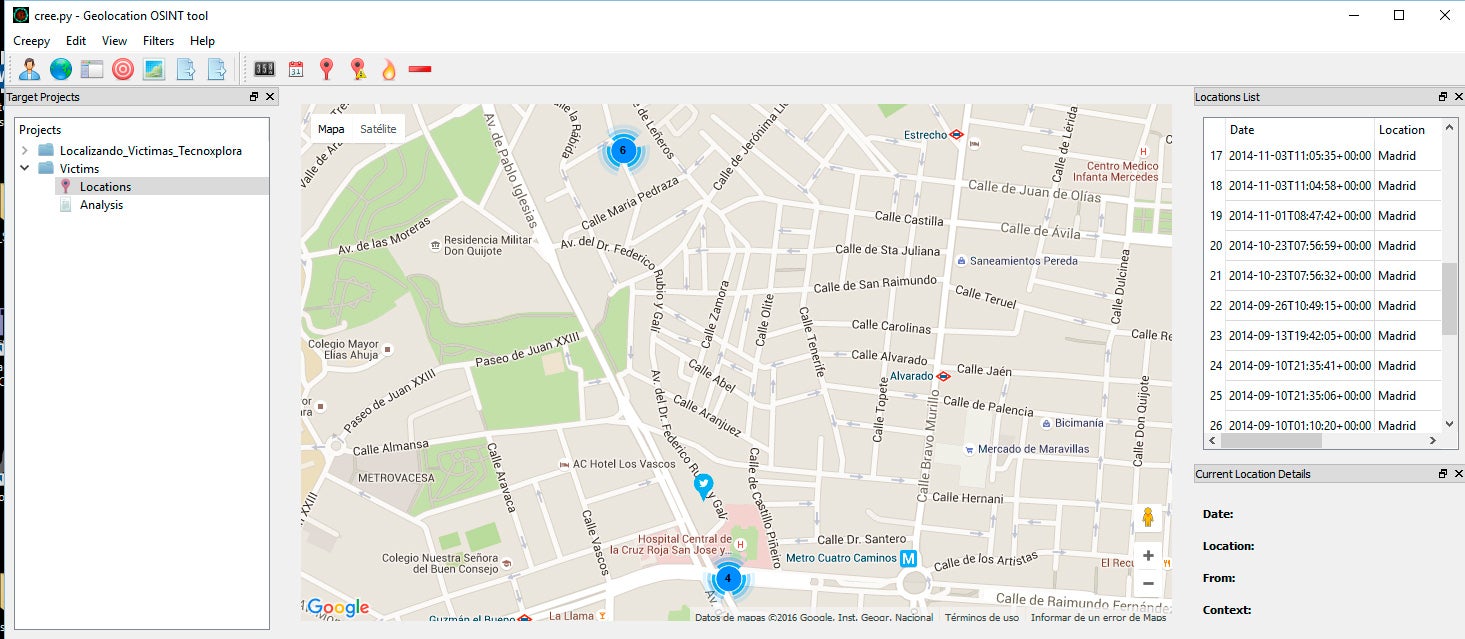This screenshot has width=1465, height=639.
Task: Click Alvarado metro station icon on map
Action: coord(943,376)
